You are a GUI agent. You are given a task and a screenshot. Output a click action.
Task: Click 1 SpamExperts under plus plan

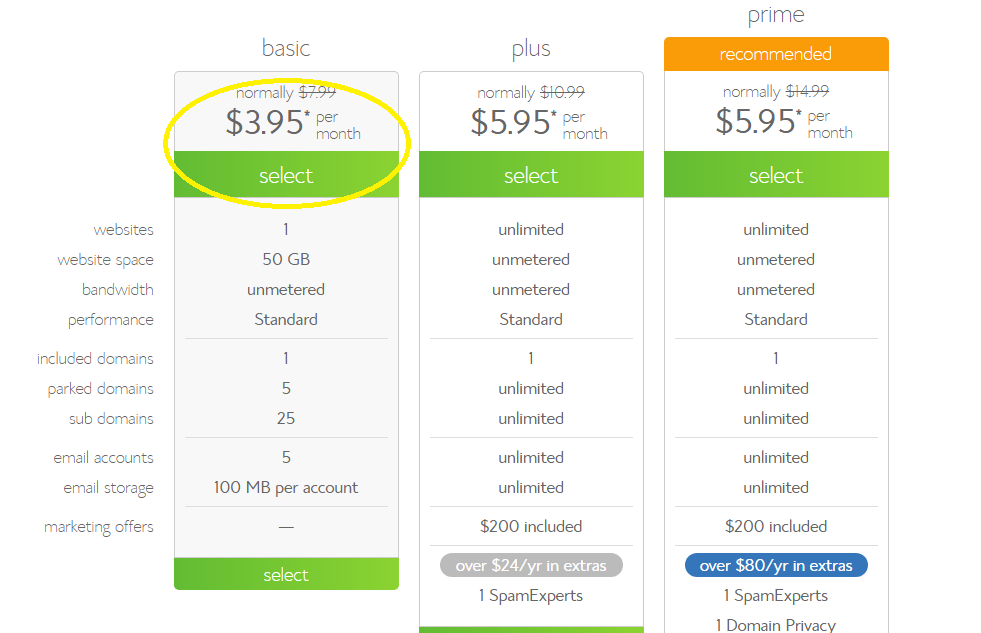coord(531,595)
